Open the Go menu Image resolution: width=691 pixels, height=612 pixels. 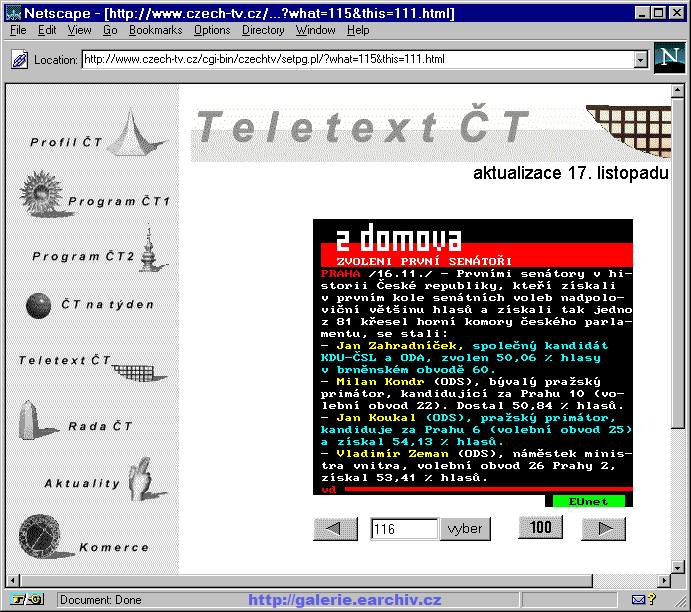(110, 30)
